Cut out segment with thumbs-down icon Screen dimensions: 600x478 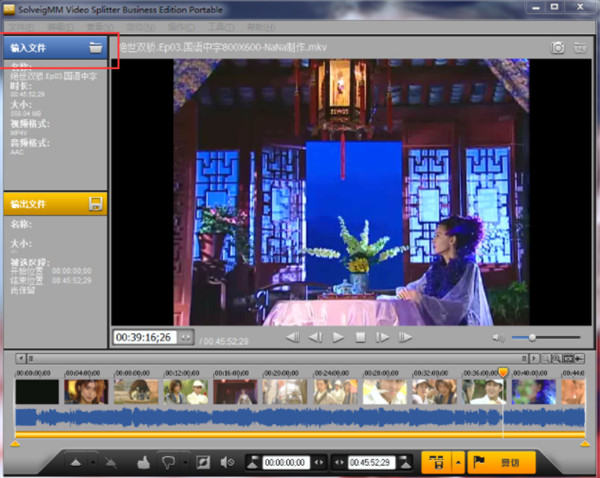[x=168, y=462]
